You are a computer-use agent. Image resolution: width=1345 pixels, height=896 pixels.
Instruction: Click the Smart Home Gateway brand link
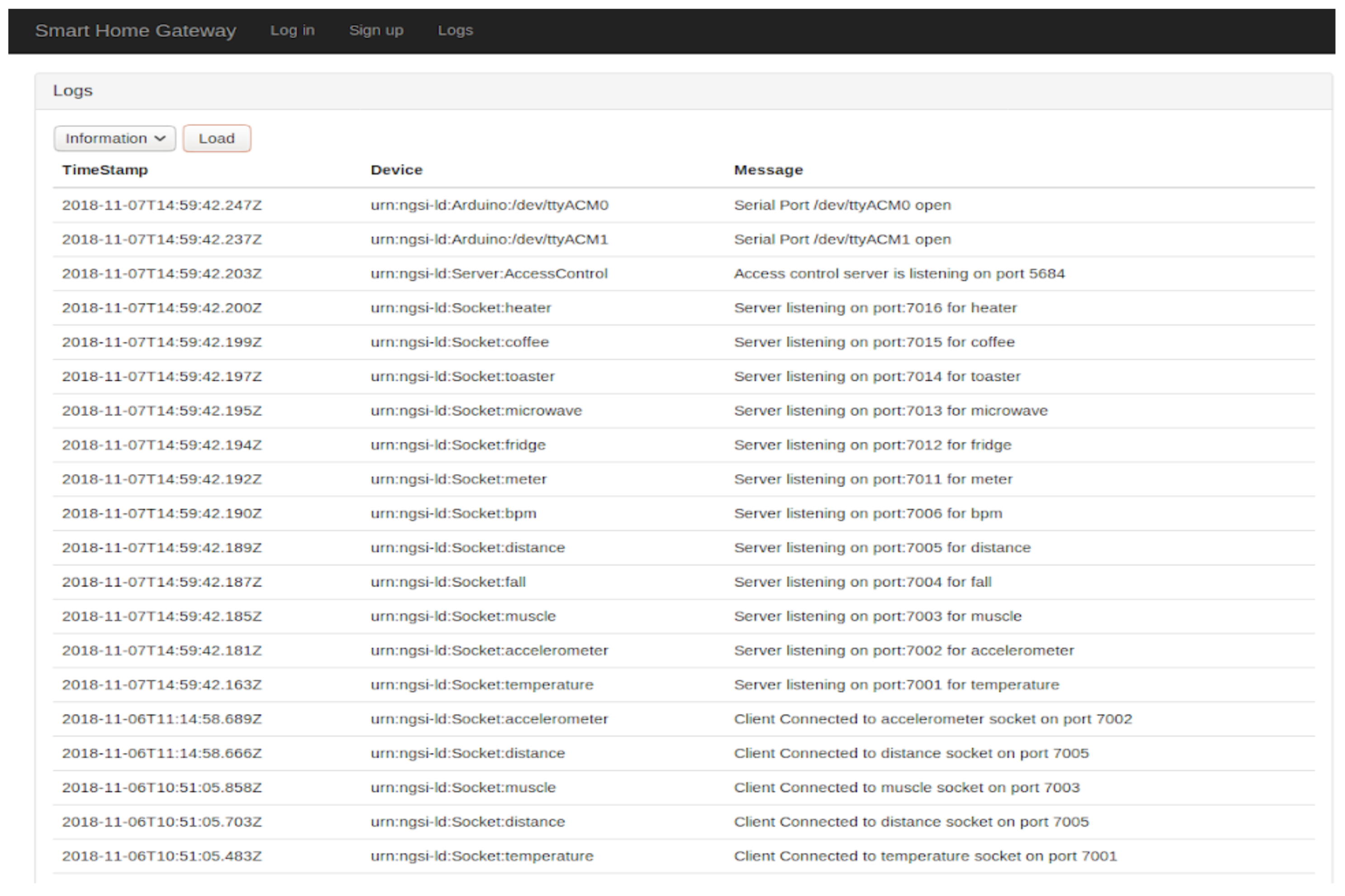click(x=135, y=30)
